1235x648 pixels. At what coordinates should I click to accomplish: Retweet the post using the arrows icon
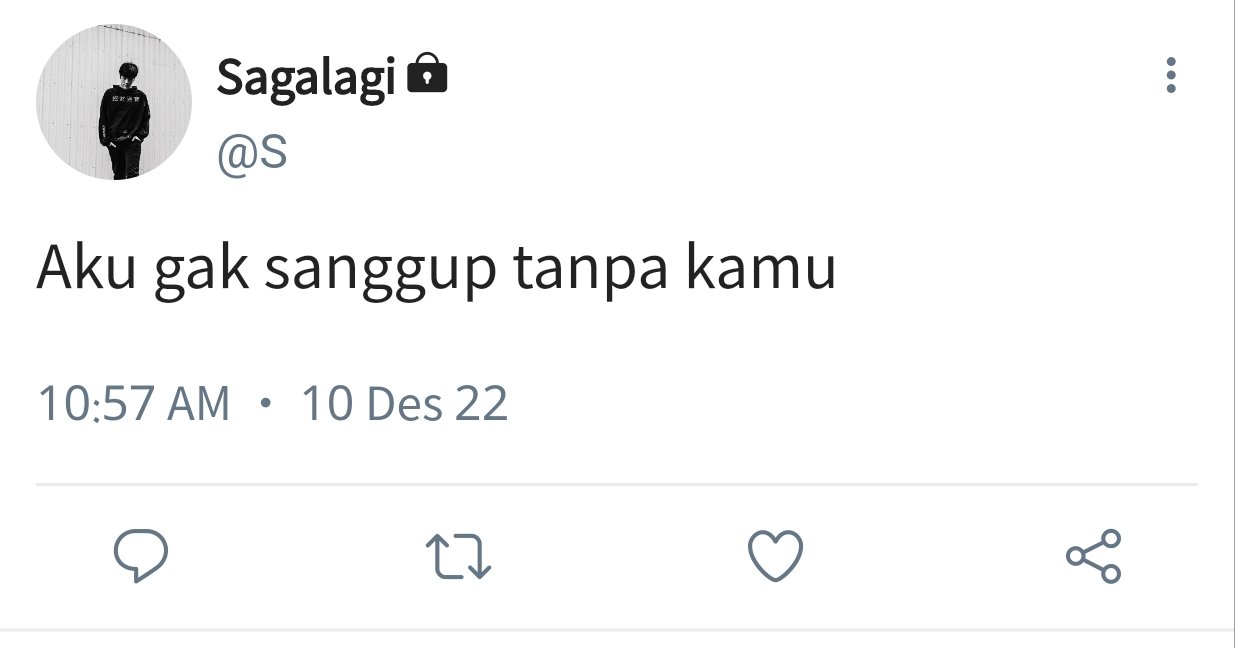pyautogui.click(x=458, y=556)
